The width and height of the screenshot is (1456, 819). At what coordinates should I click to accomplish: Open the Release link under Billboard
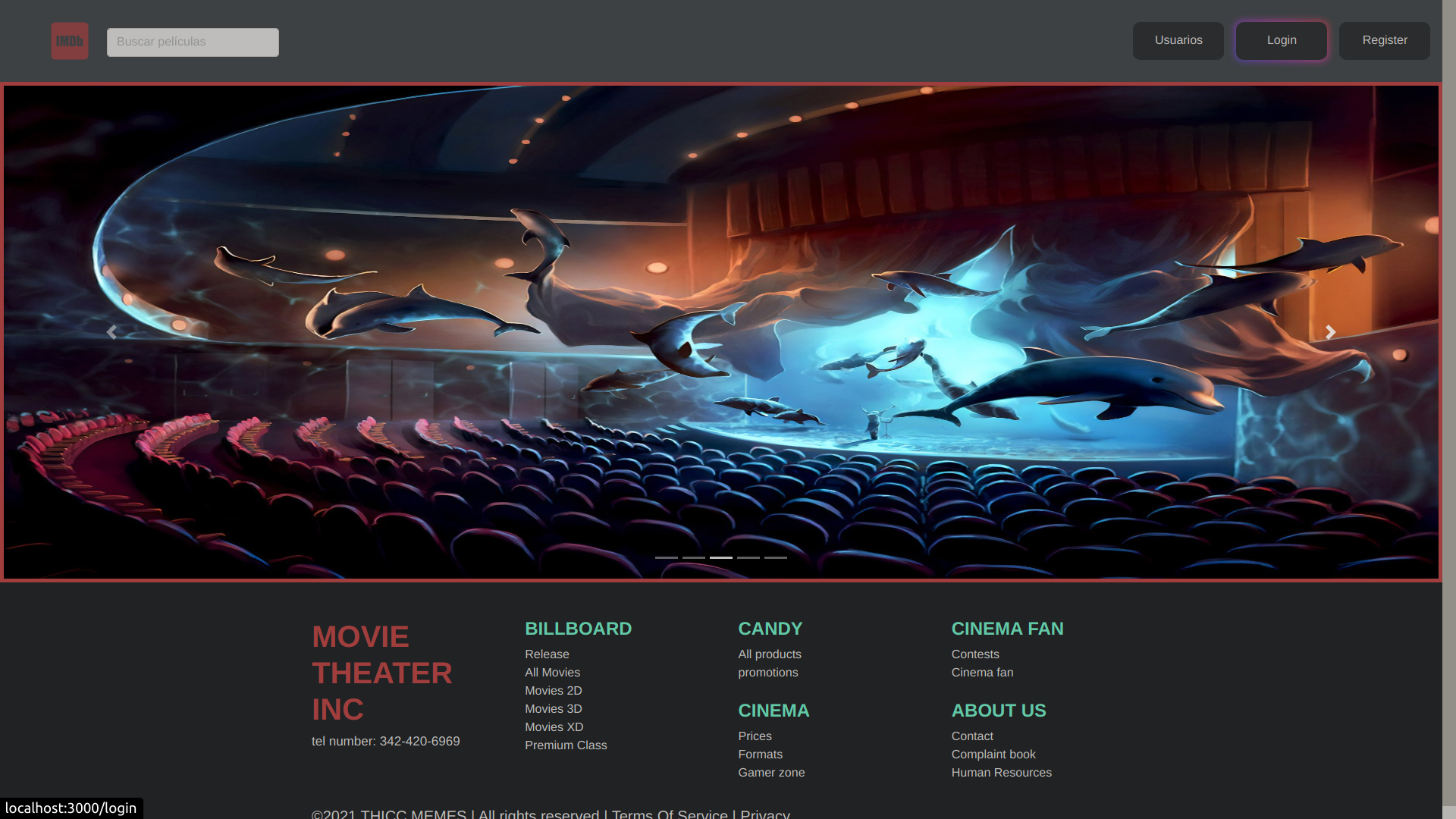click(547, 654)
